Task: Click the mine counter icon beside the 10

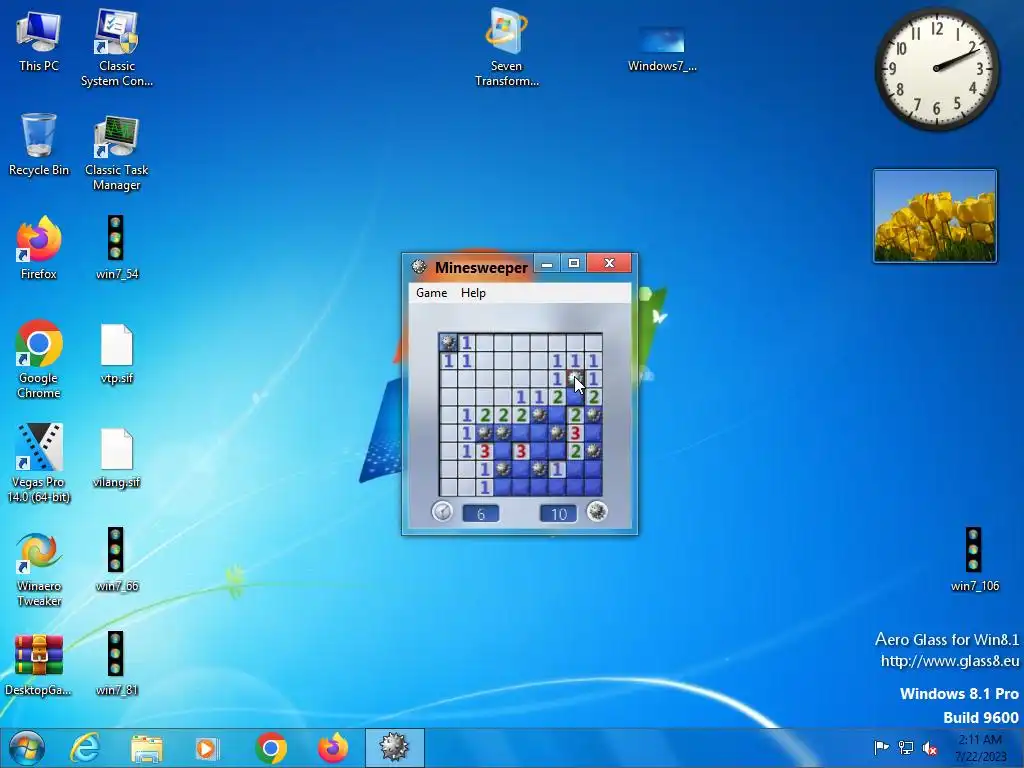Action: [x=596, y=511]
